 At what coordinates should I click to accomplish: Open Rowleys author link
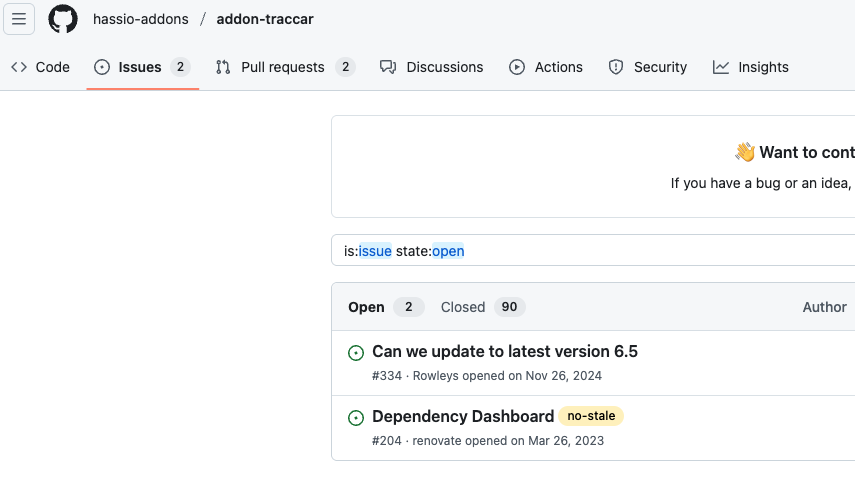(x=436, y=376)
